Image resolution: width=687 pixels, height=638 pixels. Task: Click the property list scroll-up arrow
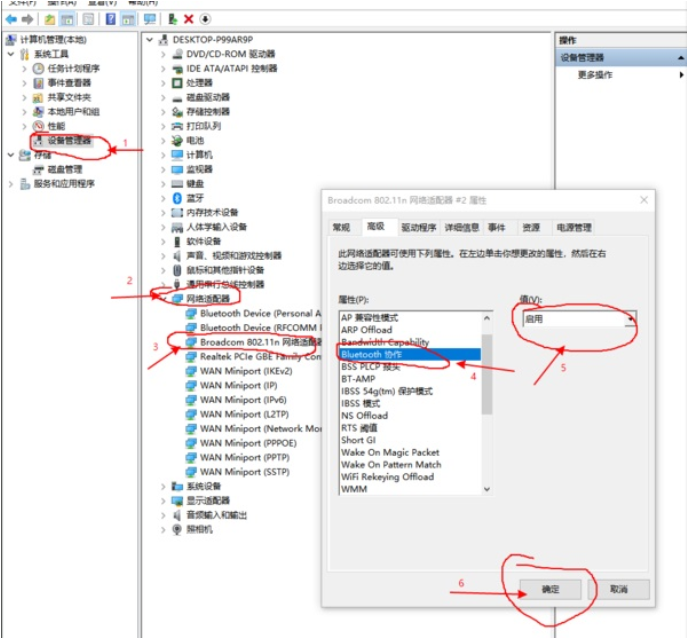click(x=487, y=318)
